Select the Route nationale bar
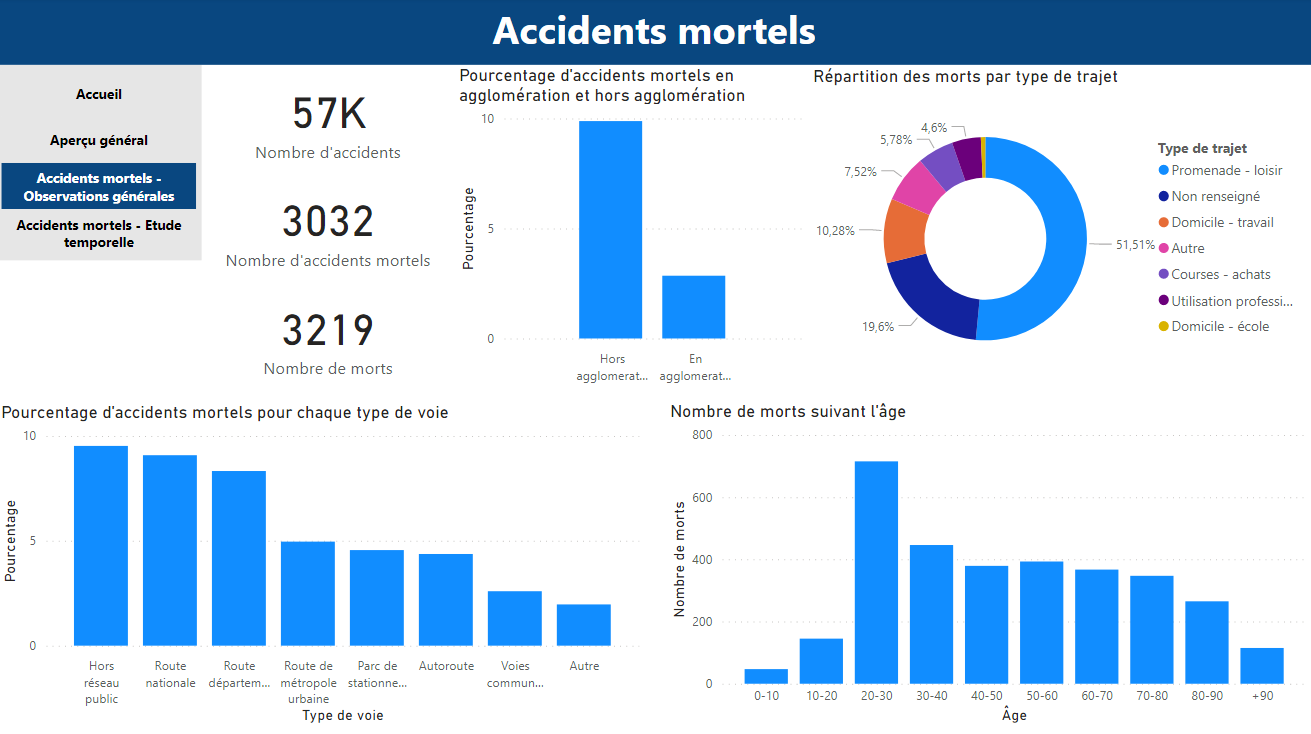The width and height of the screenshot is (1311, 734). (170, 550)
